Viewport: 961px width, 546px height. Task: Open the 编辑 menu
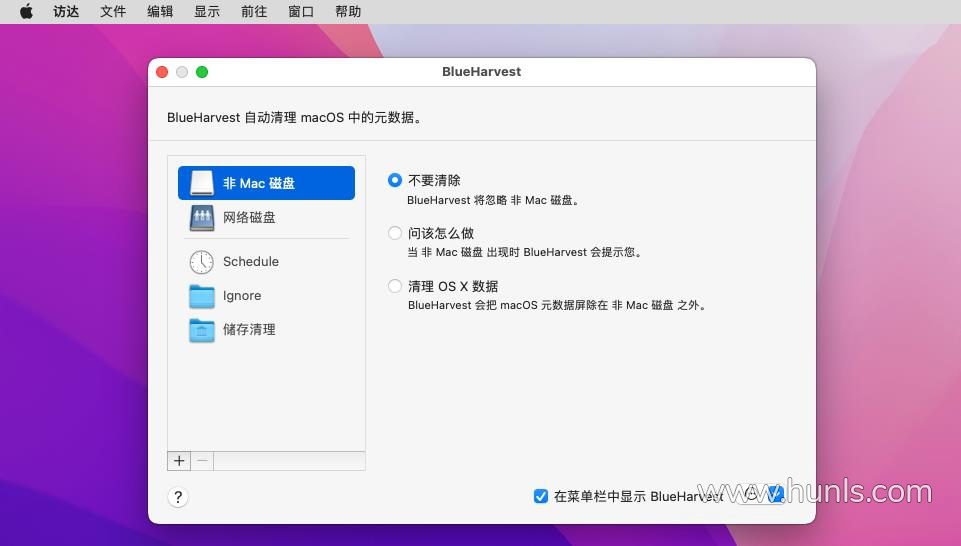tap(160, 12)
